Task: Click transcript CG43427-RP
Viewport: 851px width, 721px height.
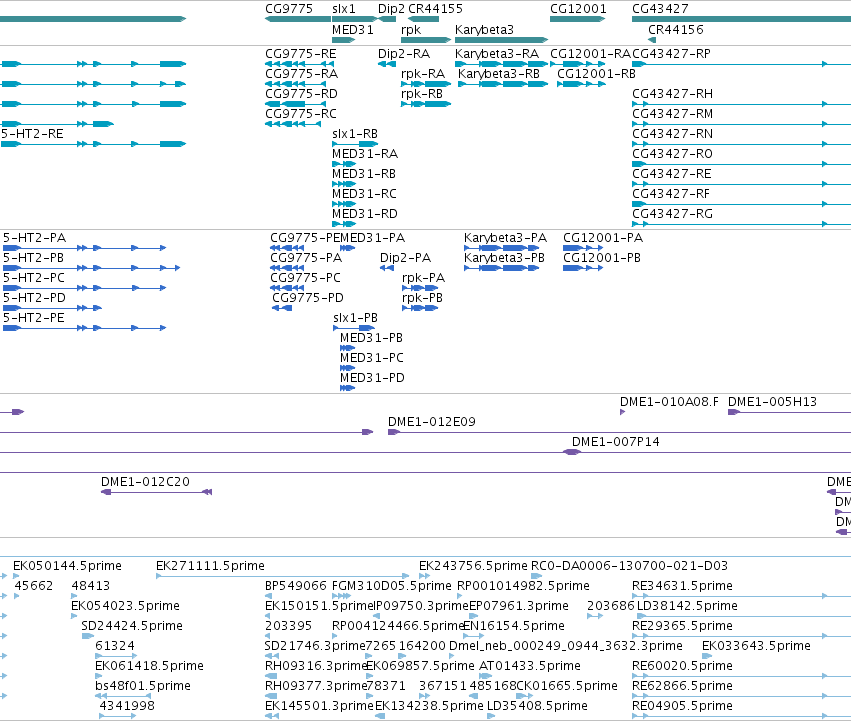Action: (671, 54)
